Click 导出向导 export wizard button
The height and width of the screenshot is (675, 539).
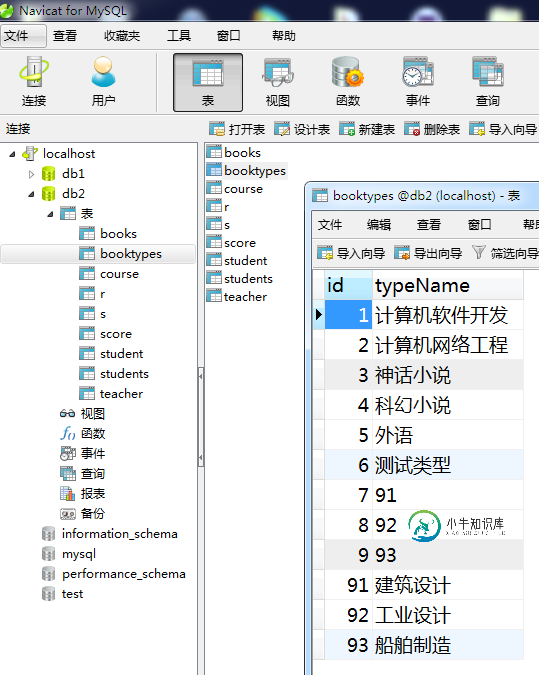[x=428, y=253]
